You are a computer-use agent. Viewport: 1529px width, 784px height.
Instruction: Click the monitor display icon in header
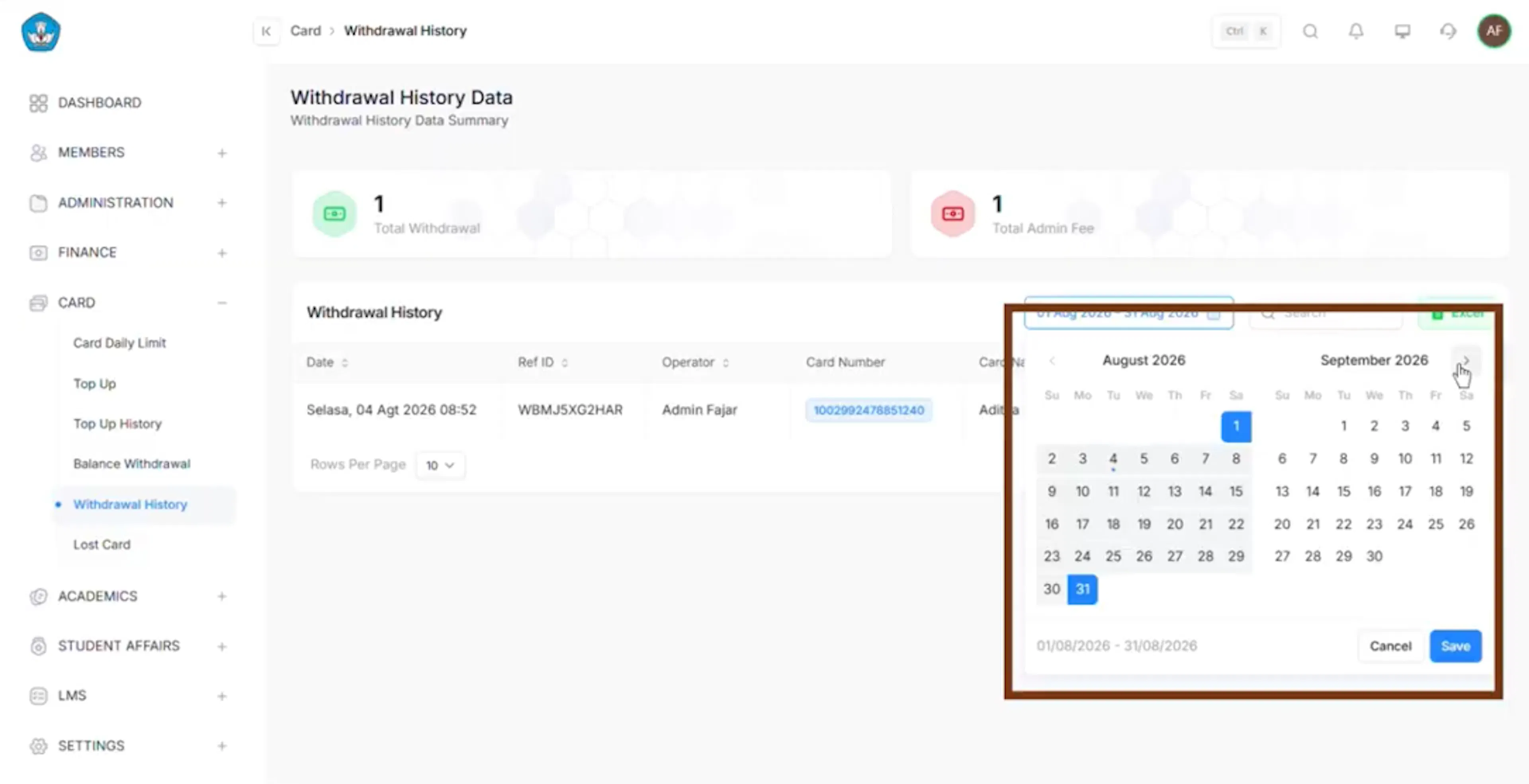[1402, 31]
